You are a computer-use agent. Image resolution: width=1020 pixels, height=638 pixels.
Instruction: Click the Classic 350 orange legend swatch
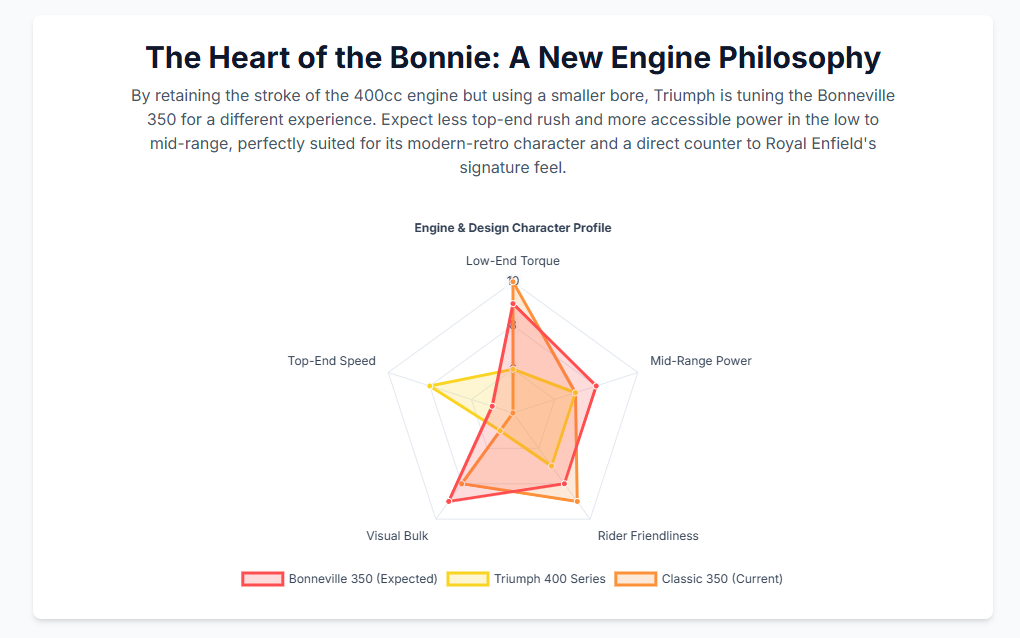[635, 579]
